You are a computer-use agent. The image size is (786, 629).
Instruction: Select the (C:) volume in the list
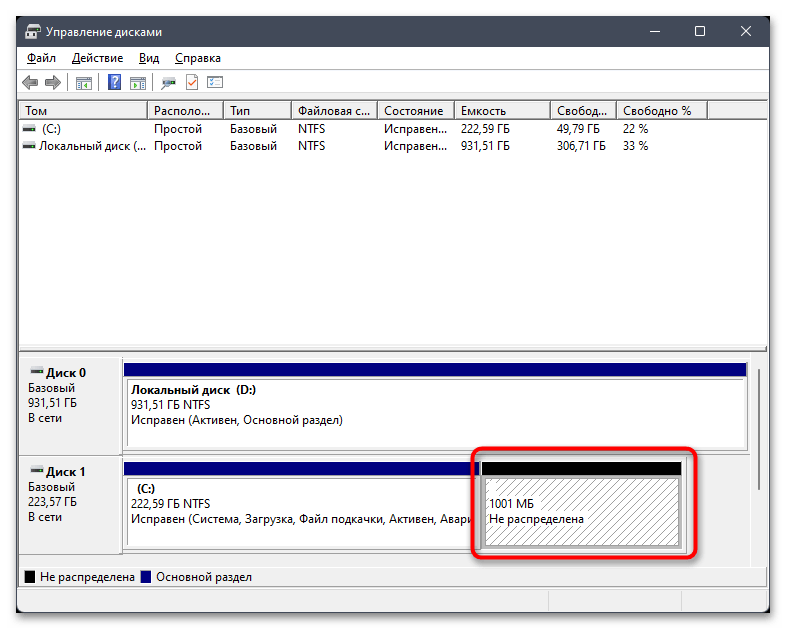click(x=51, y=129)
